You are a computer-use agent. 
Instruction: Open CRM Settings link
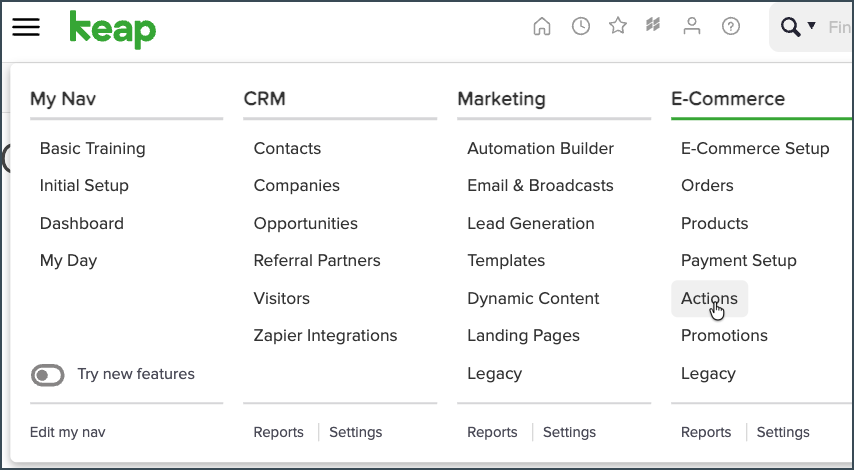click(x=356, y=432)
